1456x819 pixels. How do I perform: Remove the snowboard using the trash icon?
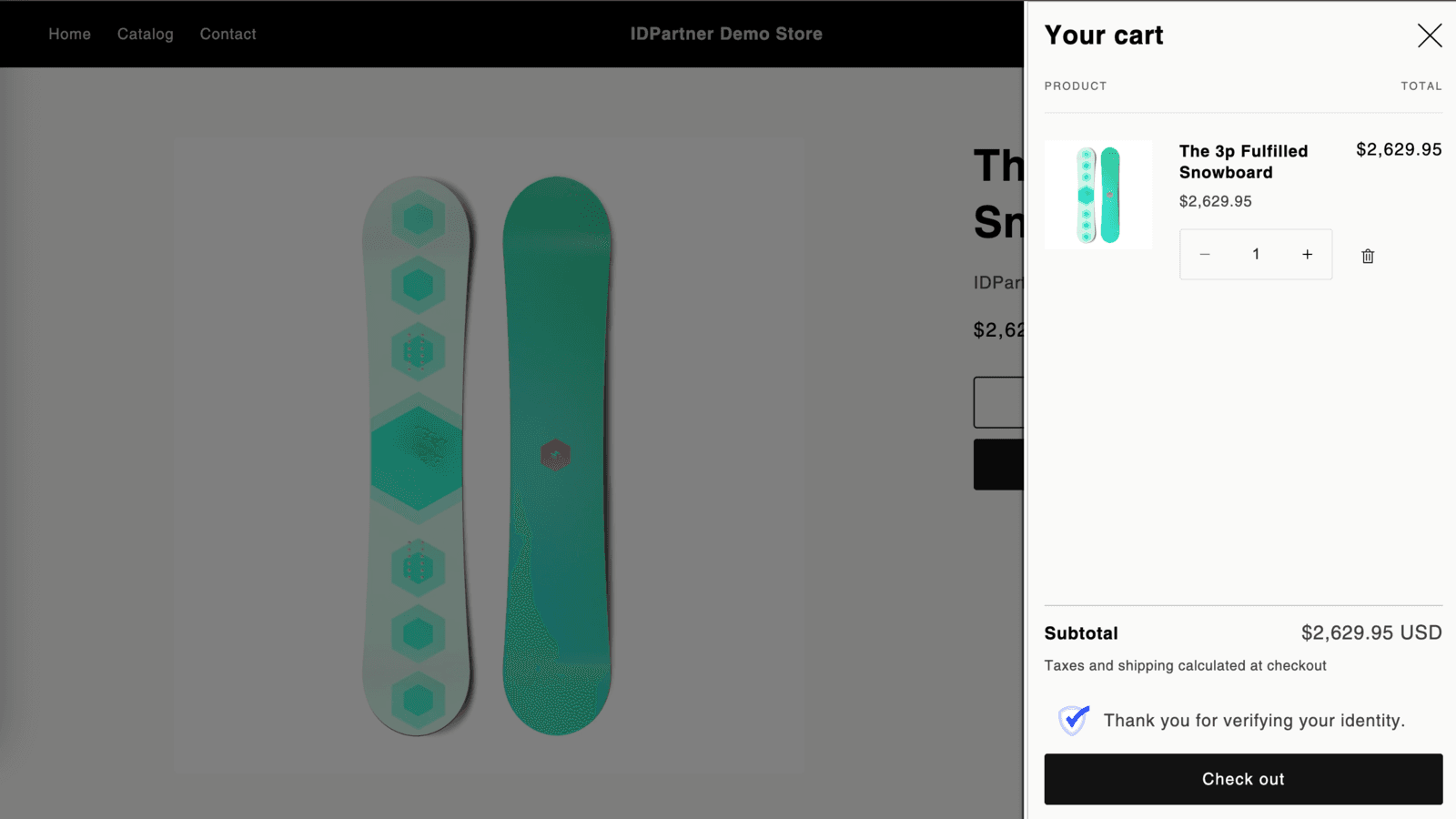(x=1368, y=256)
